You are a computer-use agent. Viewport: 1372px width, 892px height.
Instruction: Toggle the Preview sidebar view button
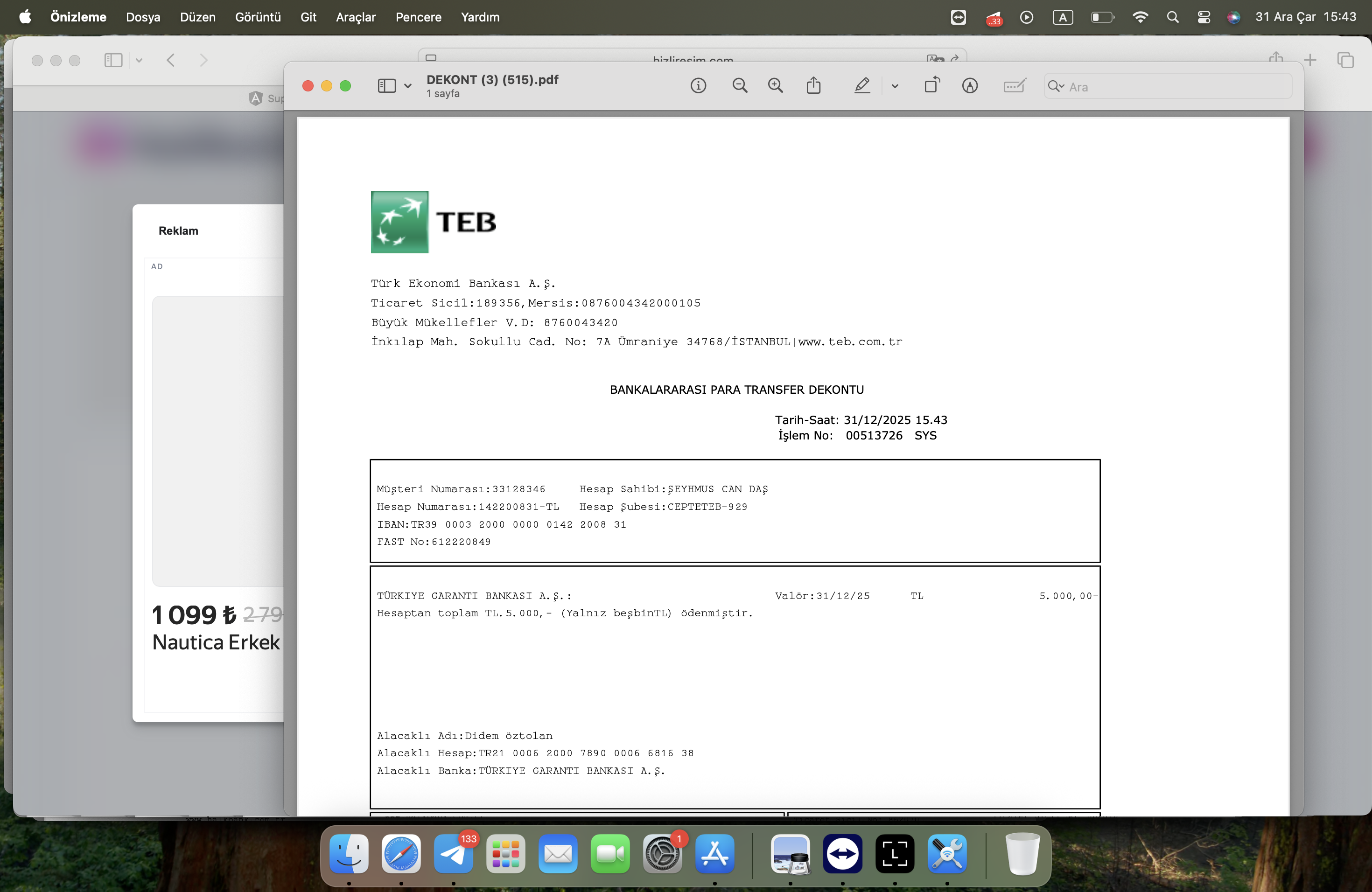click(386, 86)
